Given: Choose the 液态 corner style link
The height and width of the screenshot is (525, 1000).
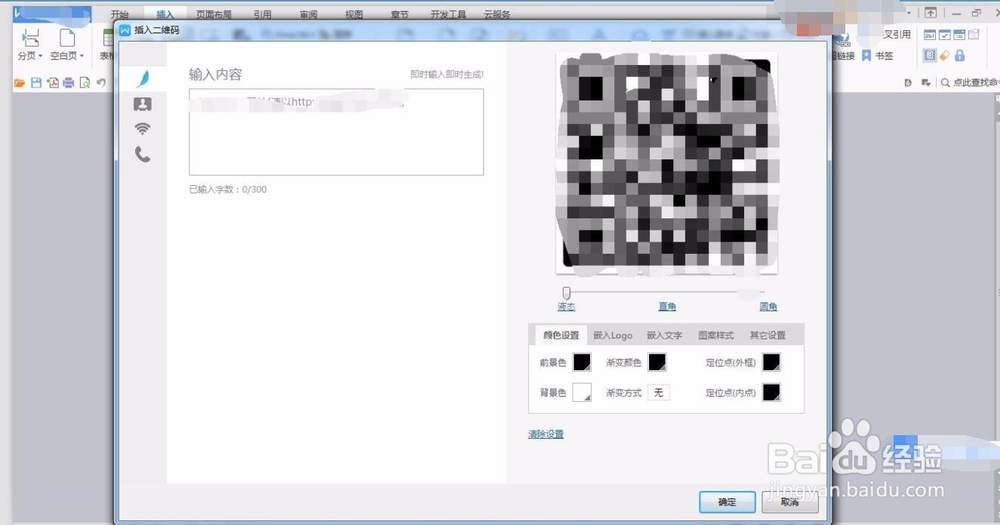Looking at the screenshot, I should click(x=566, y=307).
